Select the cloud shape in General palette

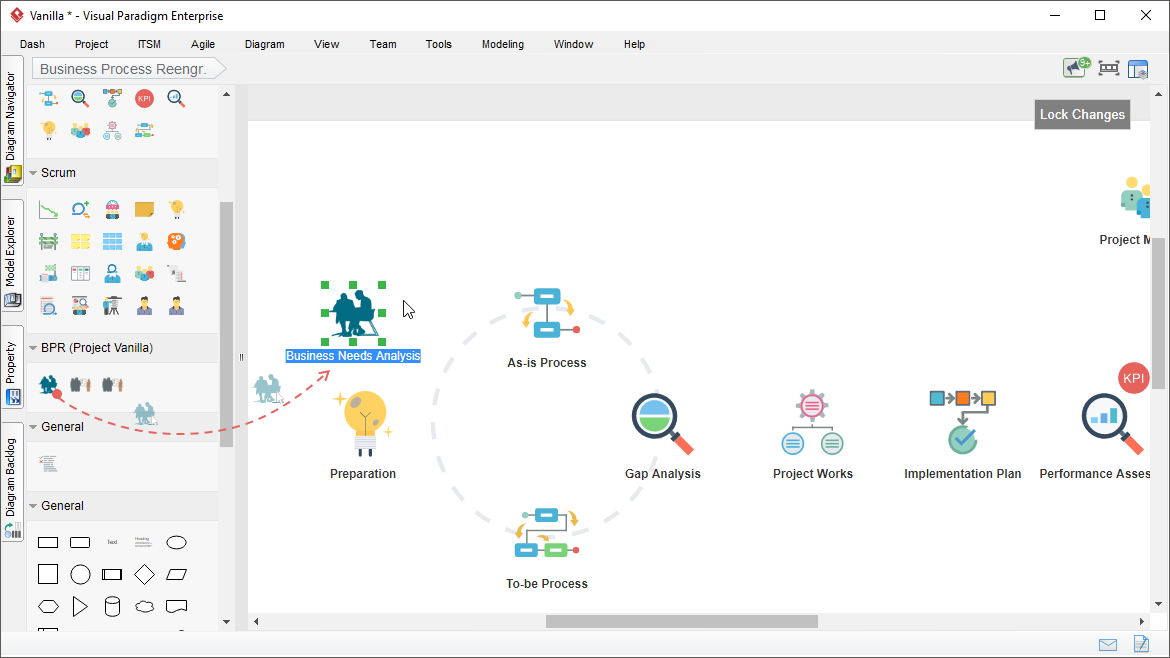coord(144,607)
